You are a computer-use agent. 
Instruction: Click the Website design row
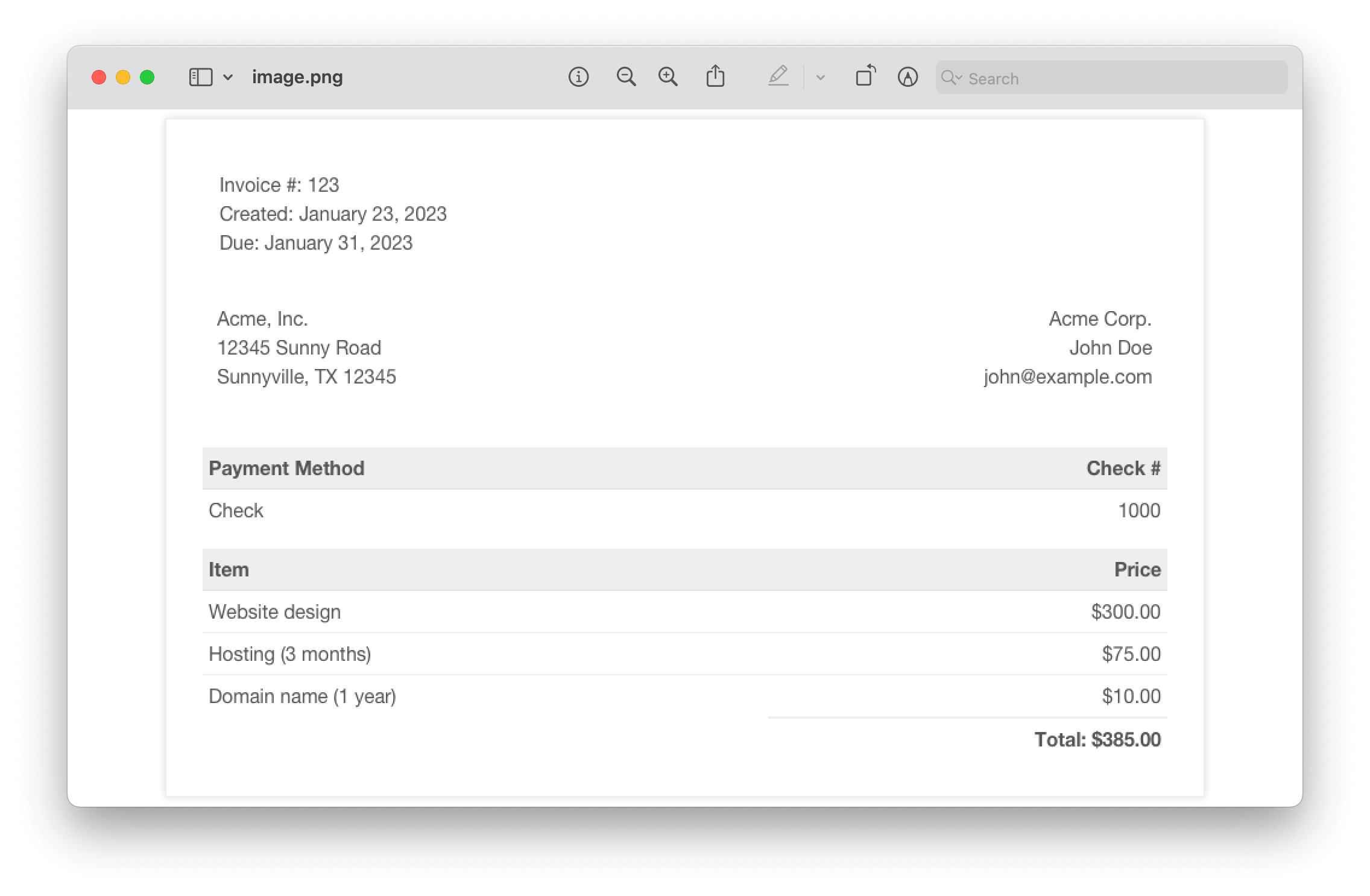coord(274,612)
